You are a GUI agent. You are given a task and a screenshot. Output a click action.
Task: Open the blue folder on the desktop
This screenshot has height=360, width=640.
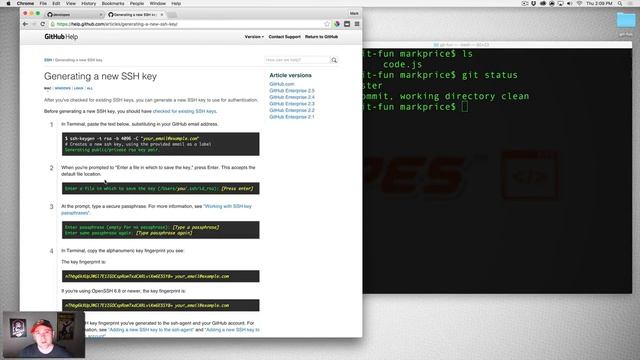[x=626, y=20]
